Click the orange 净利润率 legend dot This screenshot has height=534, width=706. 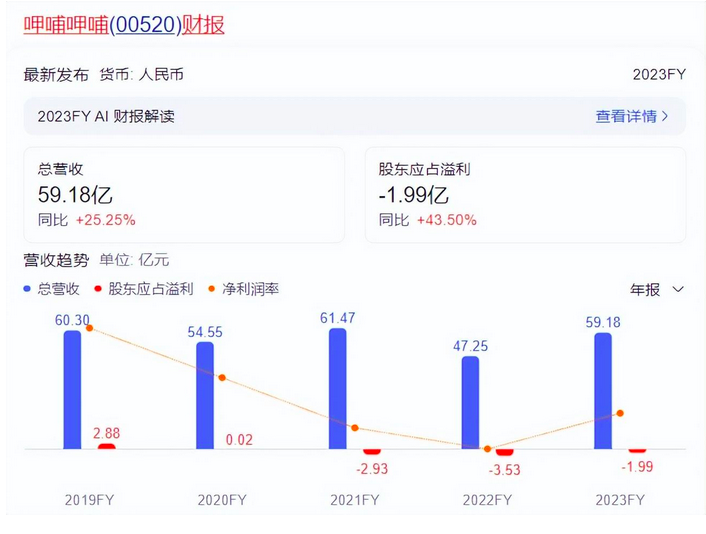[x=212, y=289]
